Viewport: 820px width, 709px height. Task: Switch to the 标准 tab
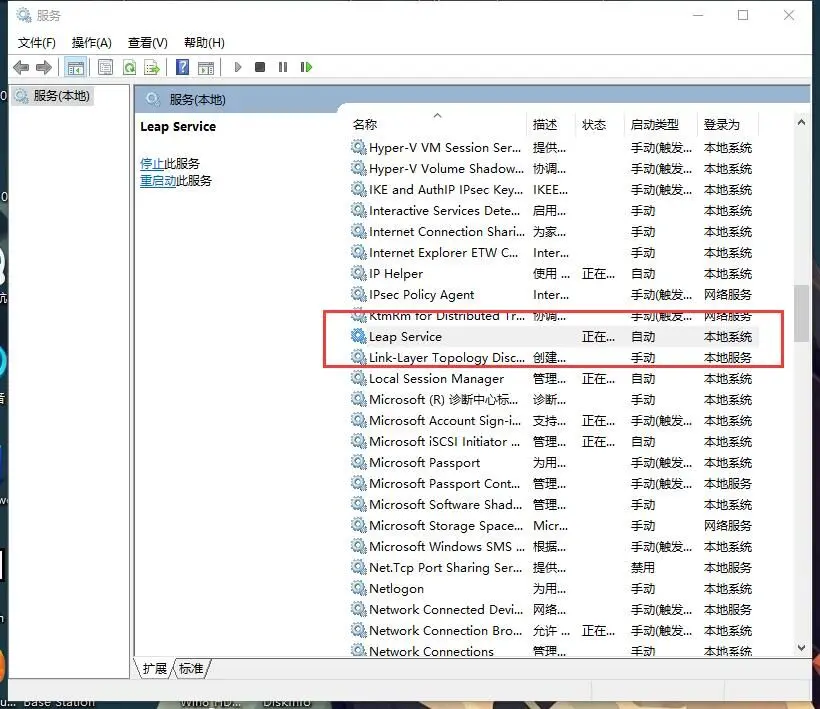[191, 668]
